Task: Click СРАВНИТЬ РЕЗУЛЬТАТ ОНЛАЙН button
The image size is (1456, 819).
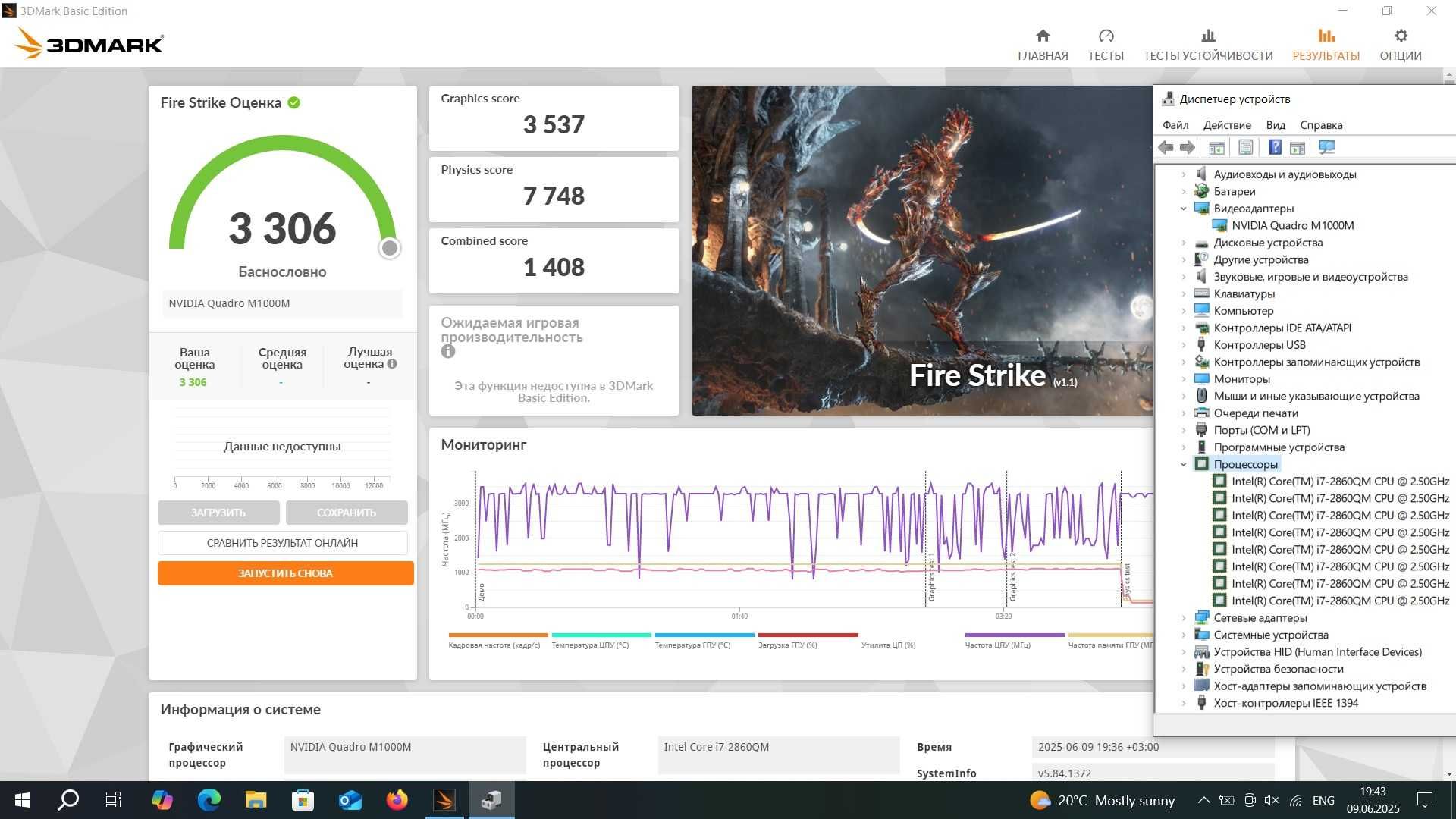Action: click(x=282, y=543)
